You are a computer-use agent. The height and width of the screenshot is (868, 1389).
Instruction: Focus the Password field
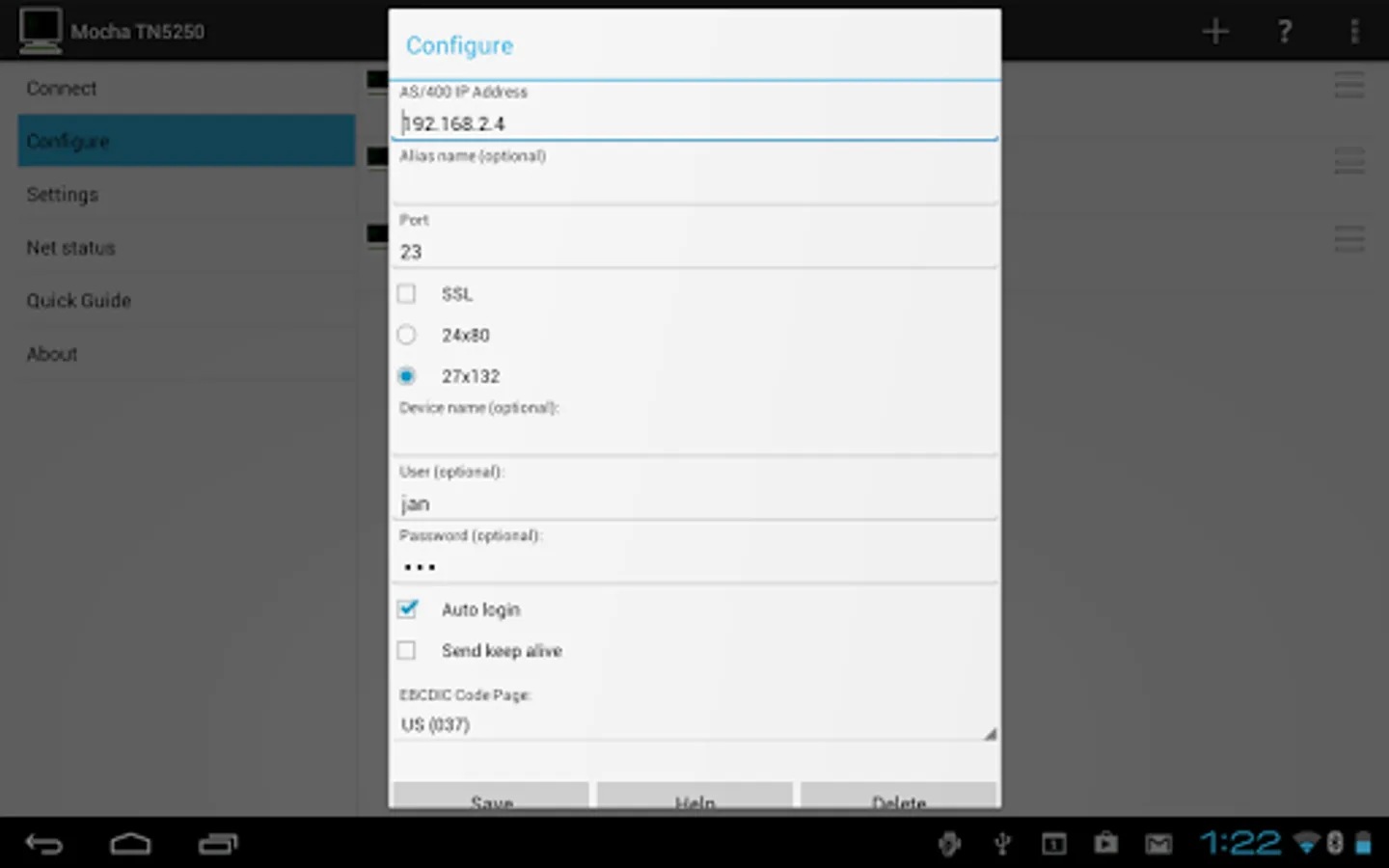point(694,566)
